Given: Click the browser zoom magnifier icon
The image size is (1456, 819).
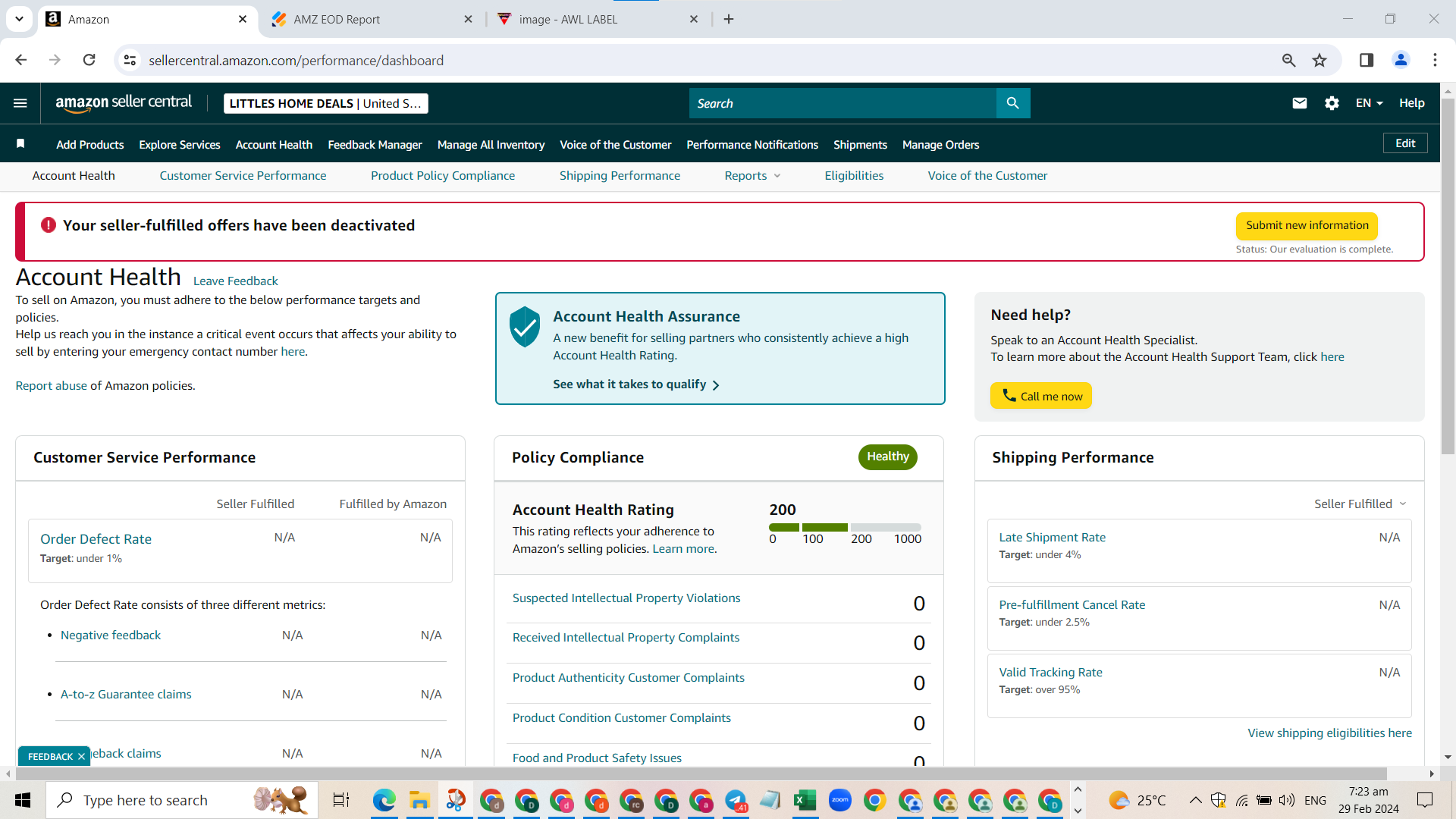Looking at the screenshot, I should point(1288,60).
